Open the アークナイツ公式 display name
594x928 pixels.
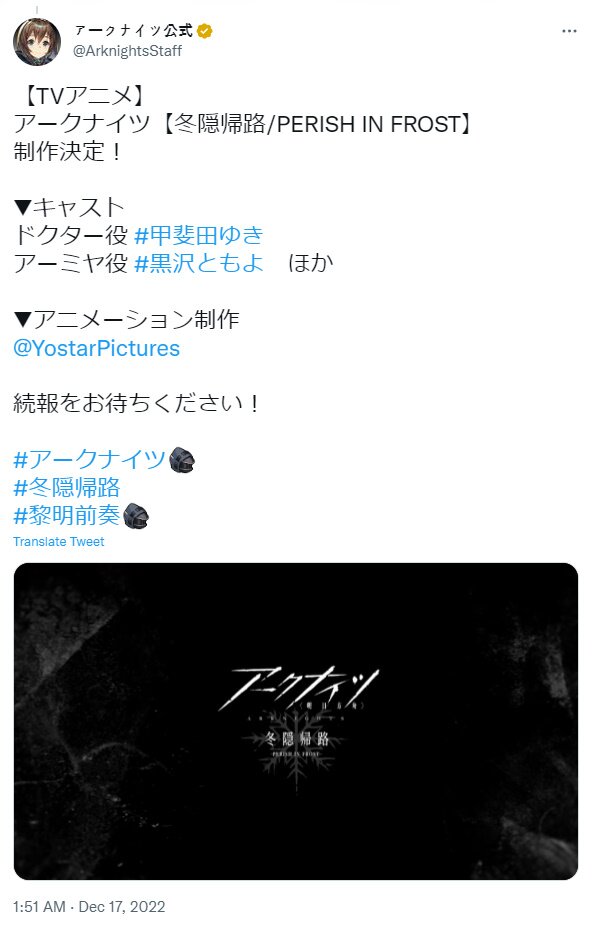134,31
